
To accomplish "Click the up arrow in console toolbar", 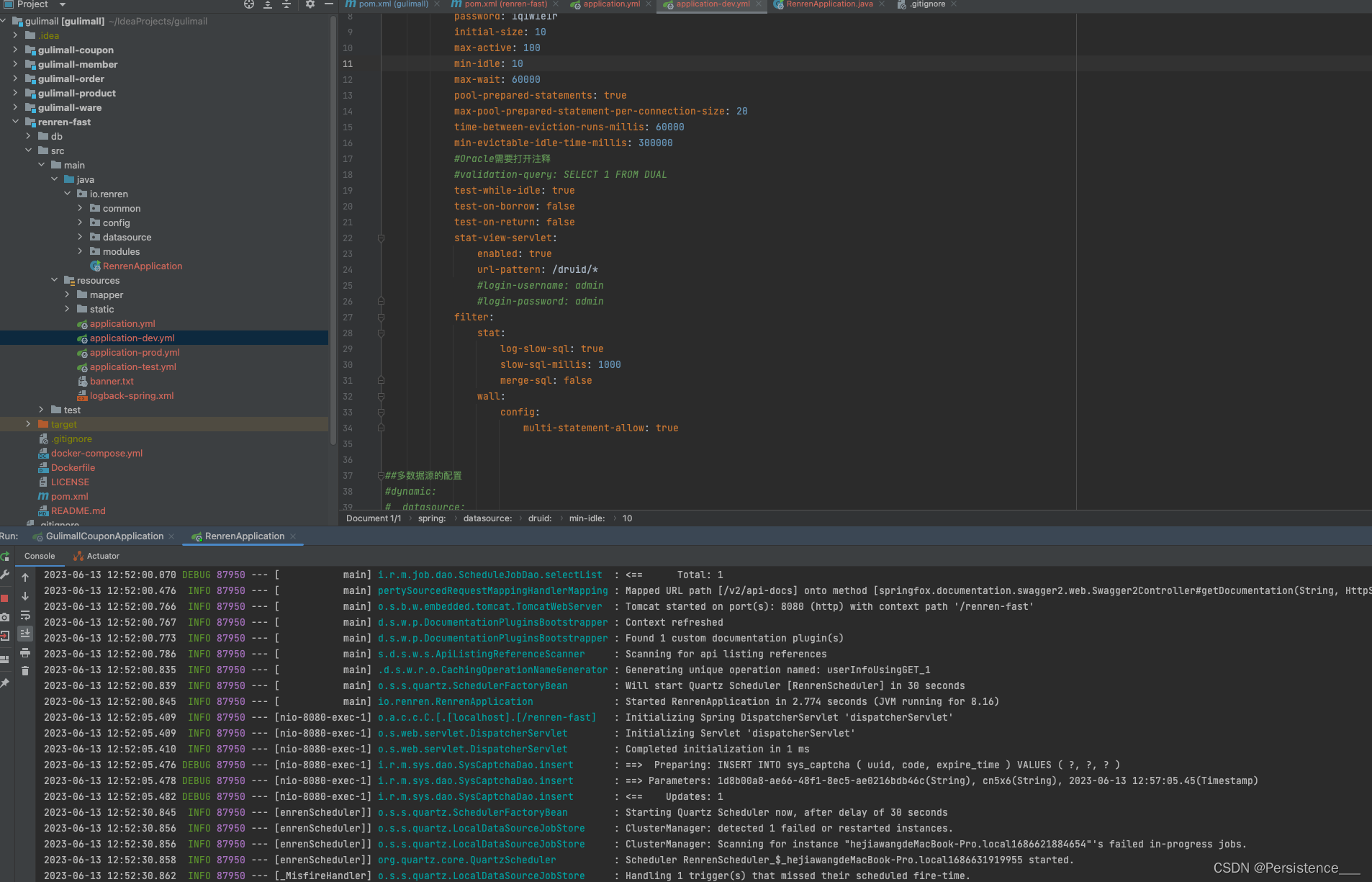I will pos(25,577).
